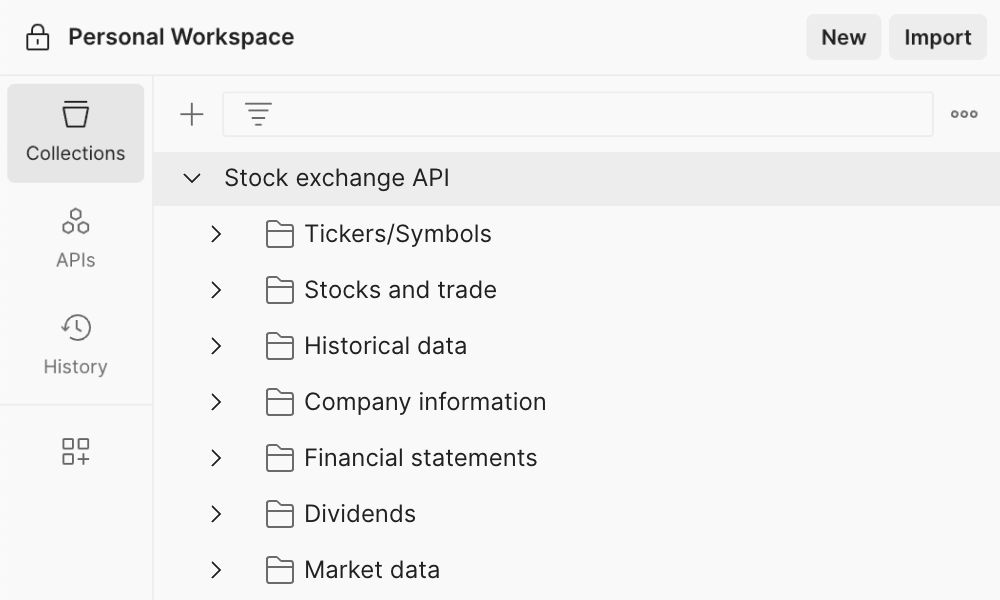1000x600 pixels.
Task: Open the APIs sidebar section
Action: pyautogui.click(x=76, y=238)
